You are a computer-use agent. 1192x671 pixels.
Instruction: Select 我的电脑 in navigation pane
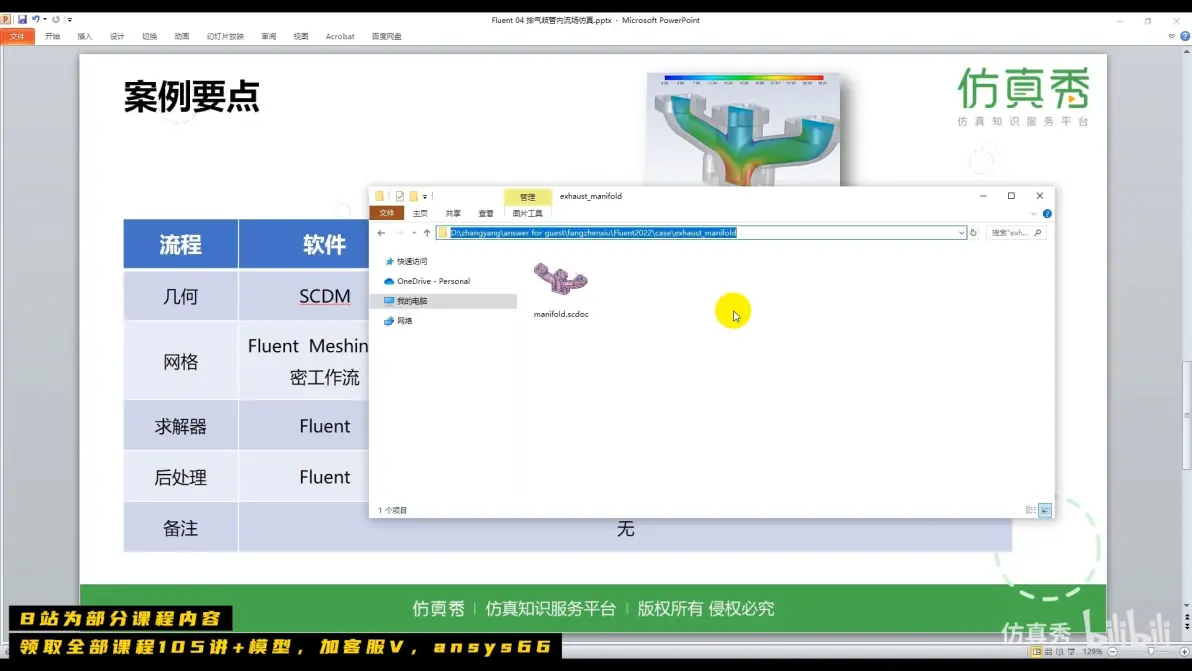(x=443, y=301)
